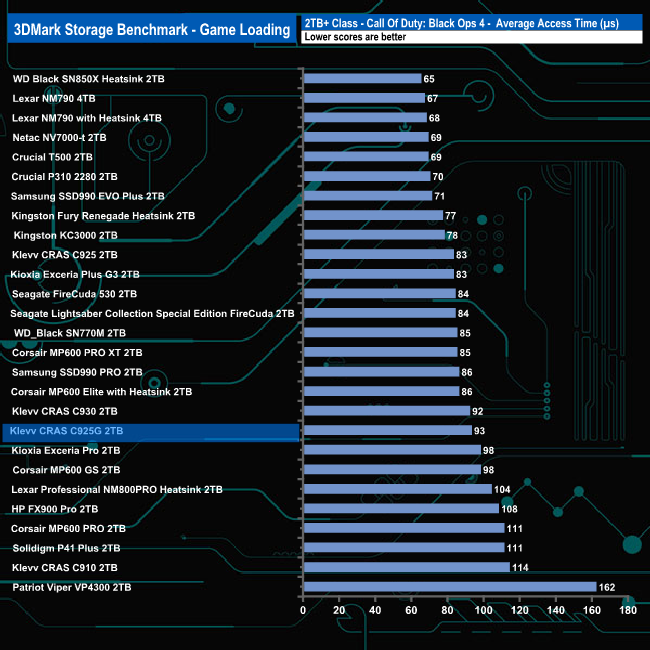Click the 'WD Black SN850X Heatsink 2TB' label
Screen dimensions: 650x650
click(x=88, y=79)
